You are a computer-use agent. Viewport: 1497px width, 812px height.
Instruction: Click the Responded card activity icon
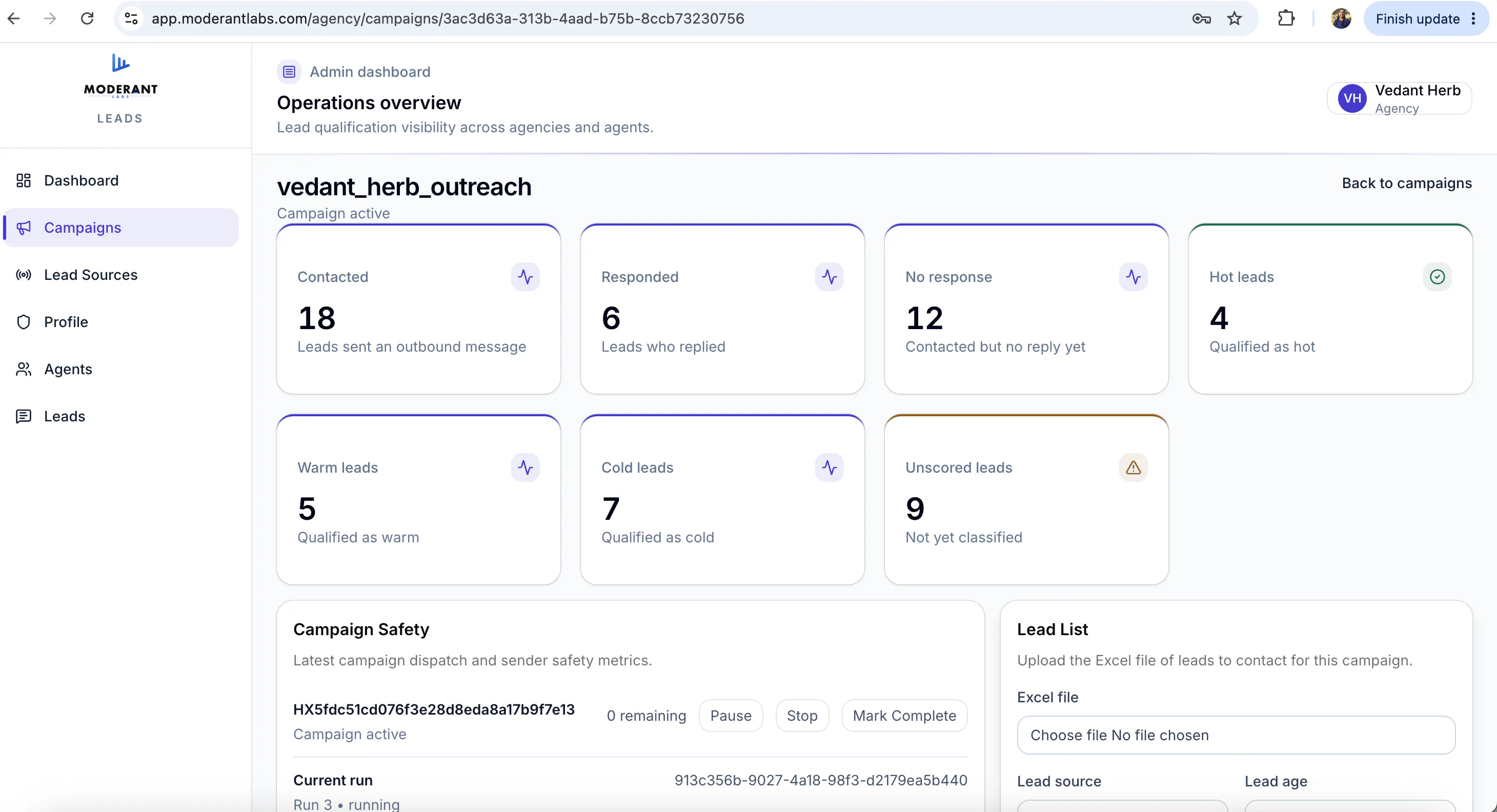(830, 277)
